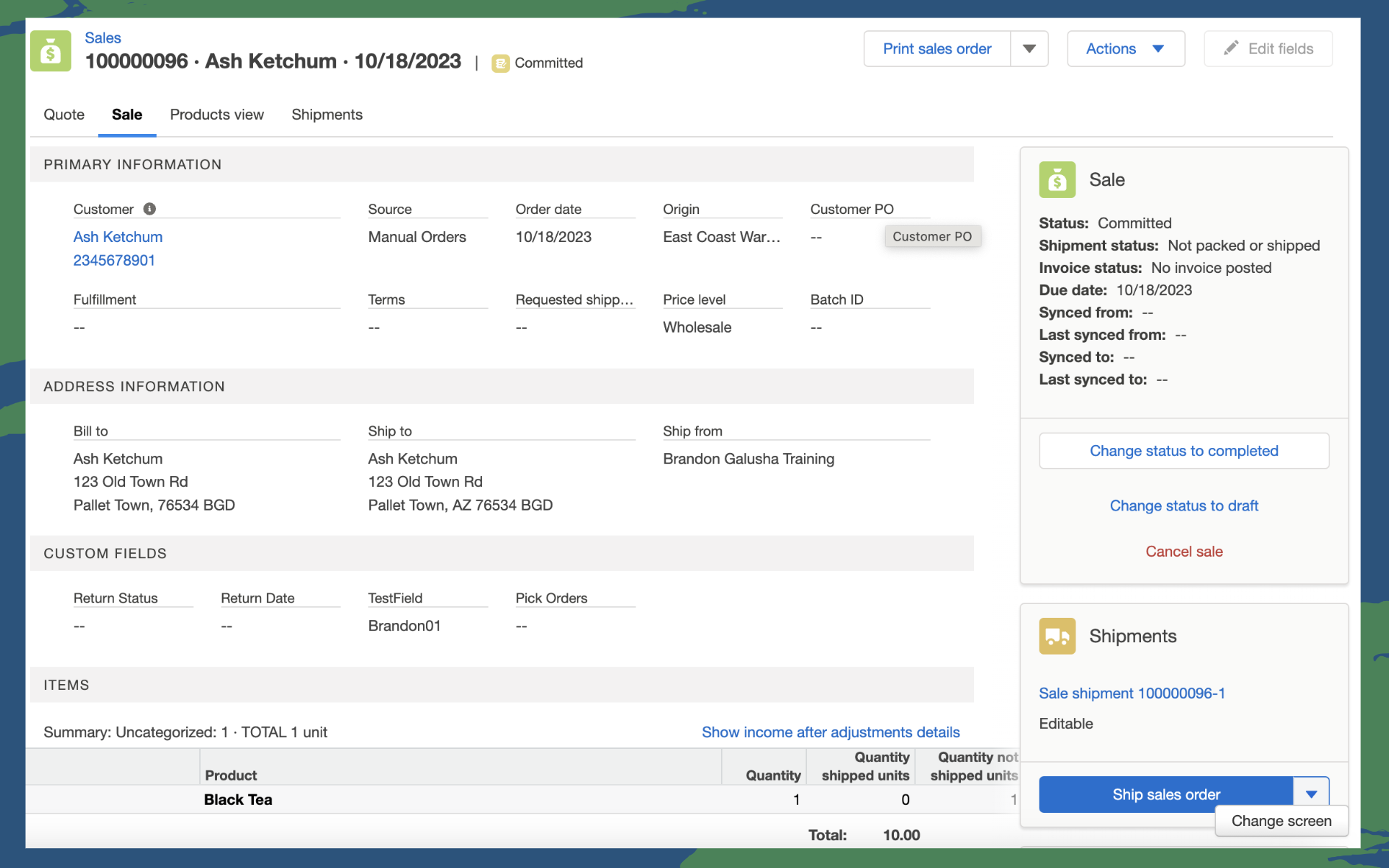Click the Origin value East Coast War…
Viewport: 1389px width, 868px height.
(x=722, y=237)
